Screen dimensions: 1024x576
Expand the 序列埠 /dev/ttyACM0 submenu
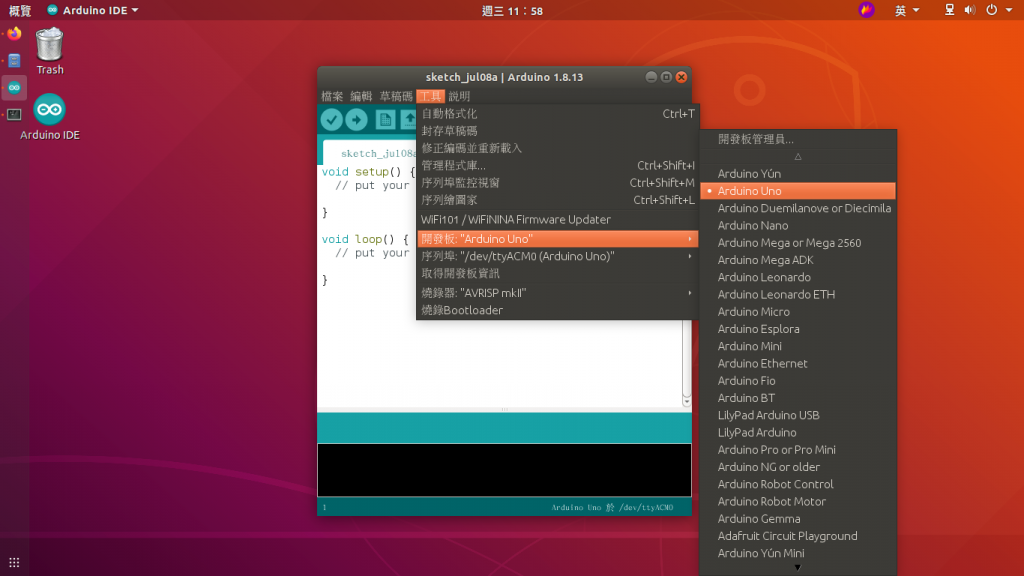pos(558,256)
